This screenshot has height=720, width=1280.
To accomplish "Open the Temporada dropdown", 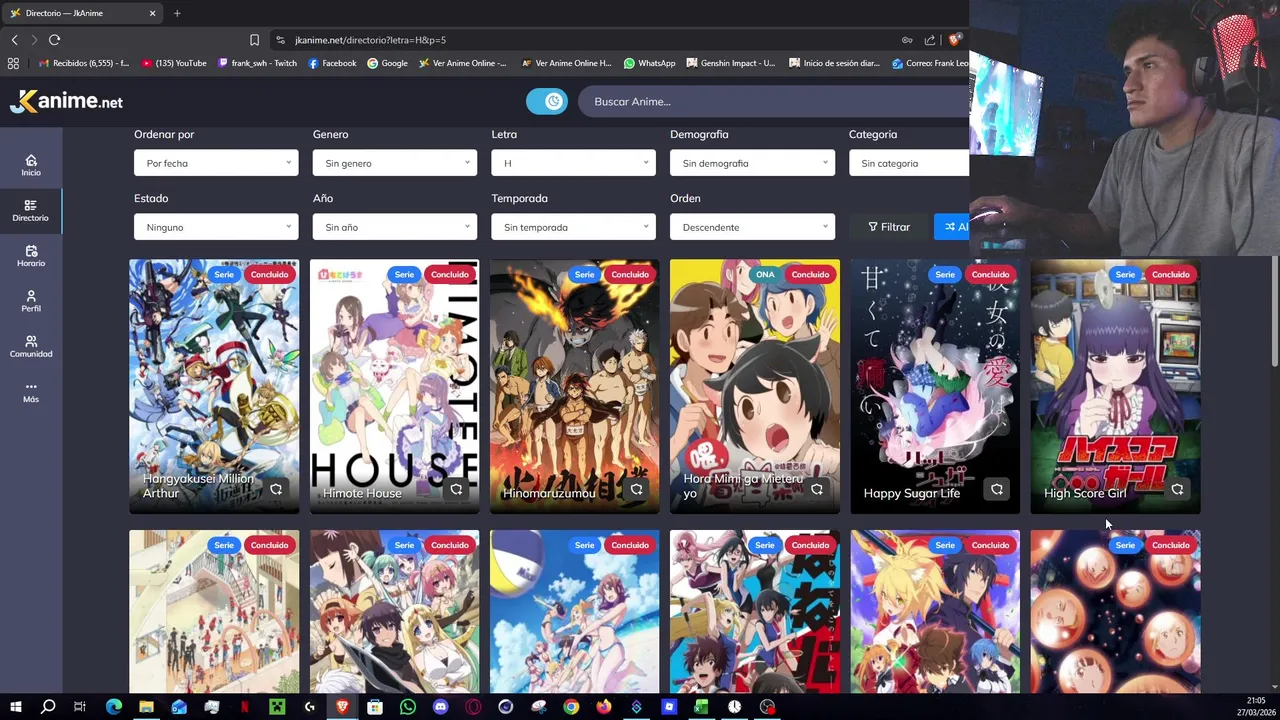I will (x=573, y=227).
